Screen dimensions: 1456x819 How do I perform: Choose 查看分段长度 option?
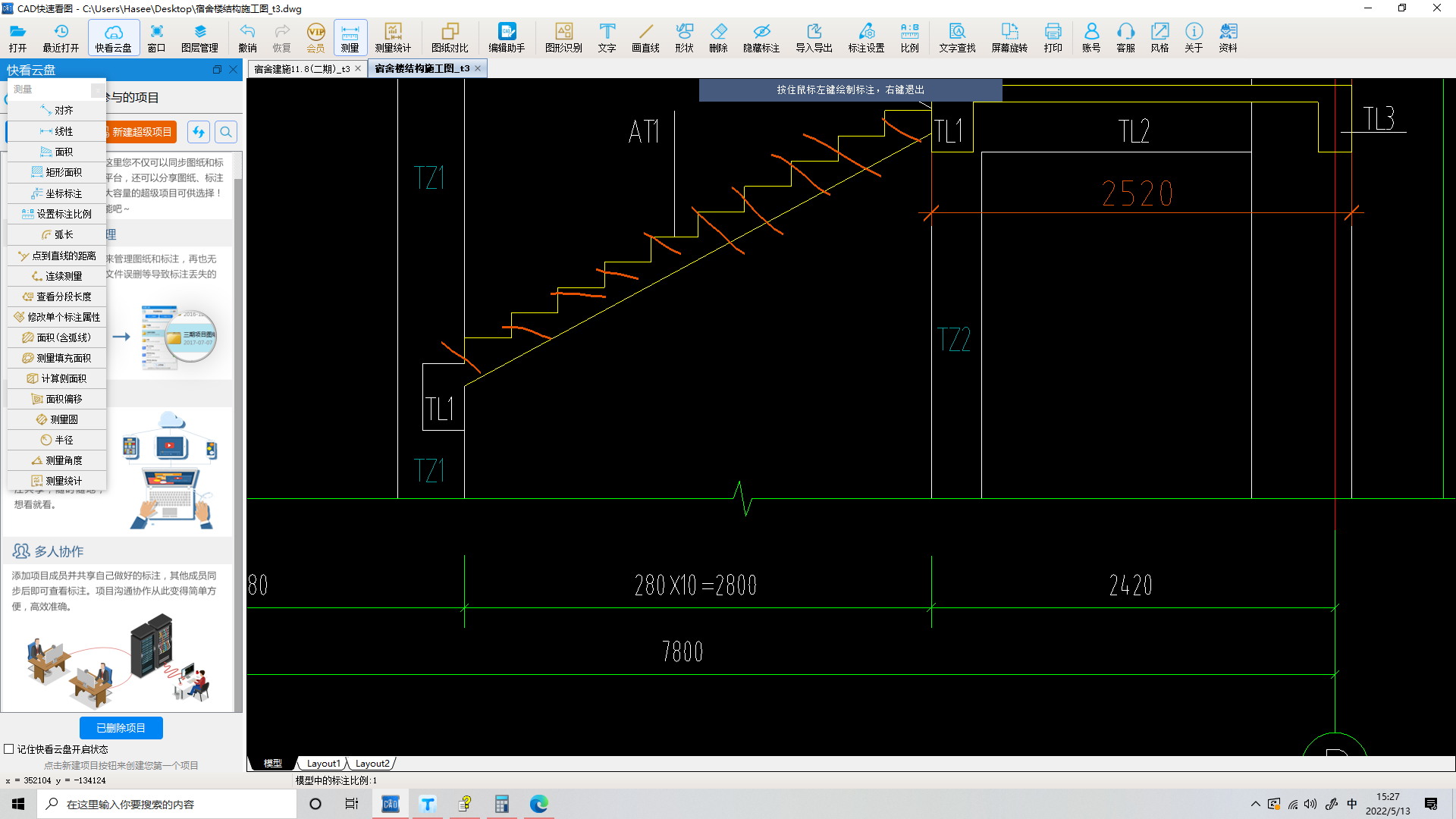point(57,297)
